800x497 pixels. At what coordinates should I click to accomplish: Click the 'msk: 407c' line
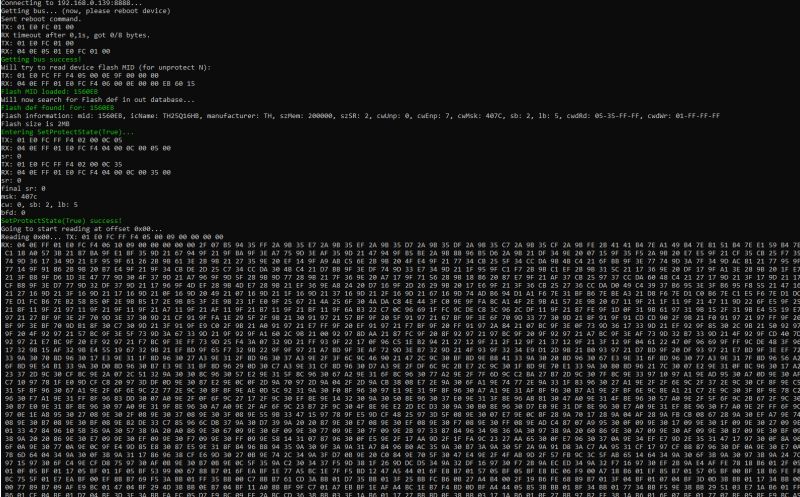pos(19,196)
